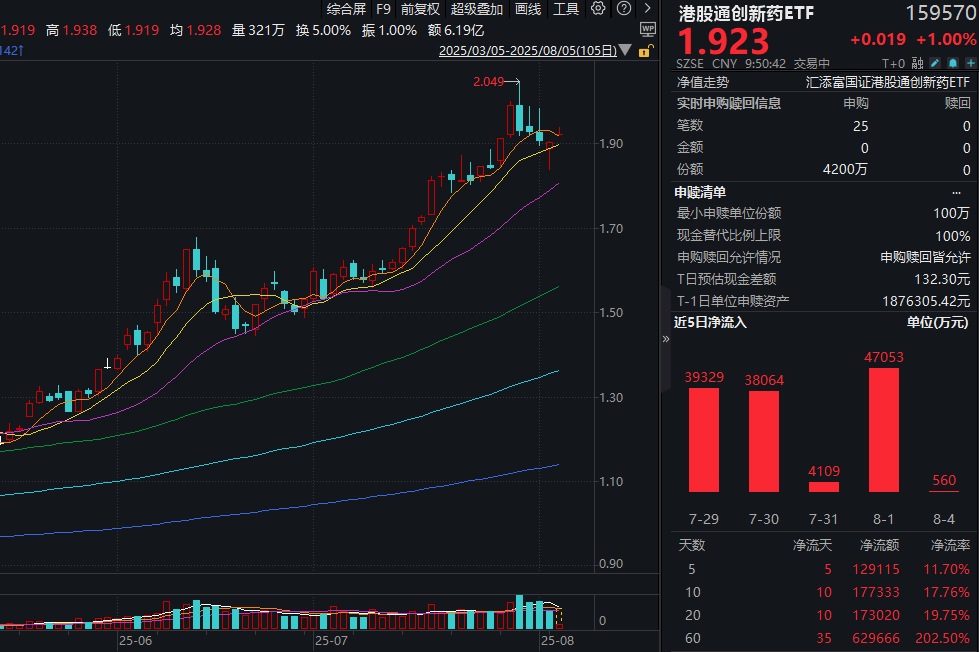Switch to the 综合屏 tab
Screen dimensions: 979x652
click(x=345, y=8)
